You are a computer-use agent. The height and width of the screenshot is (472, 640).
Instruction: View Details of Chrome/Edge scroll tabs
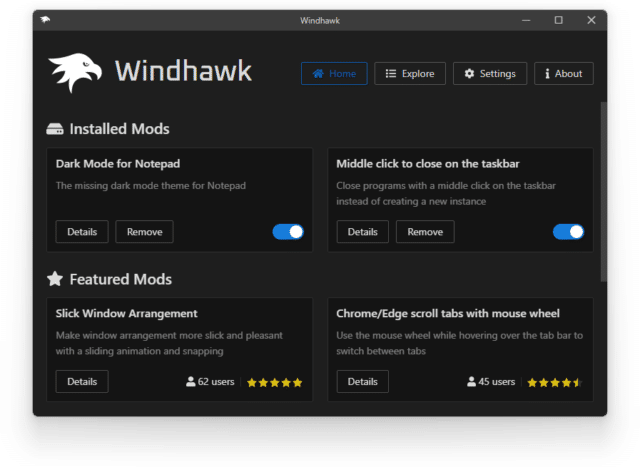362,381
